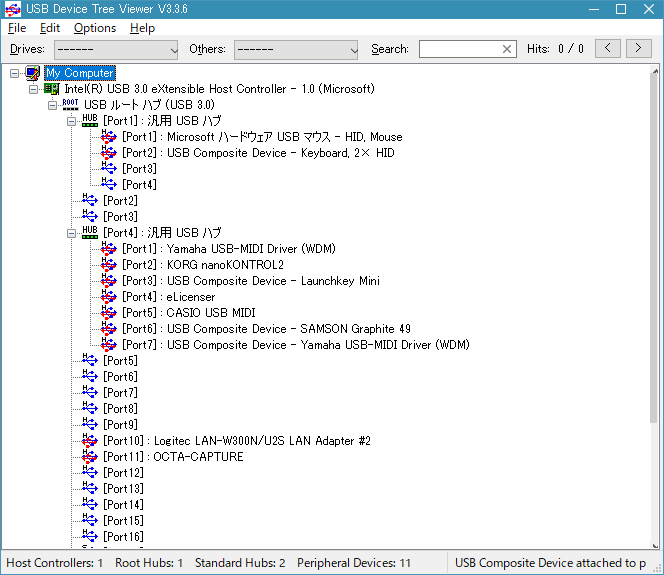
Task: Collapse the Intel USB 3.0 Host Controller node
Action: pos(33,89)
